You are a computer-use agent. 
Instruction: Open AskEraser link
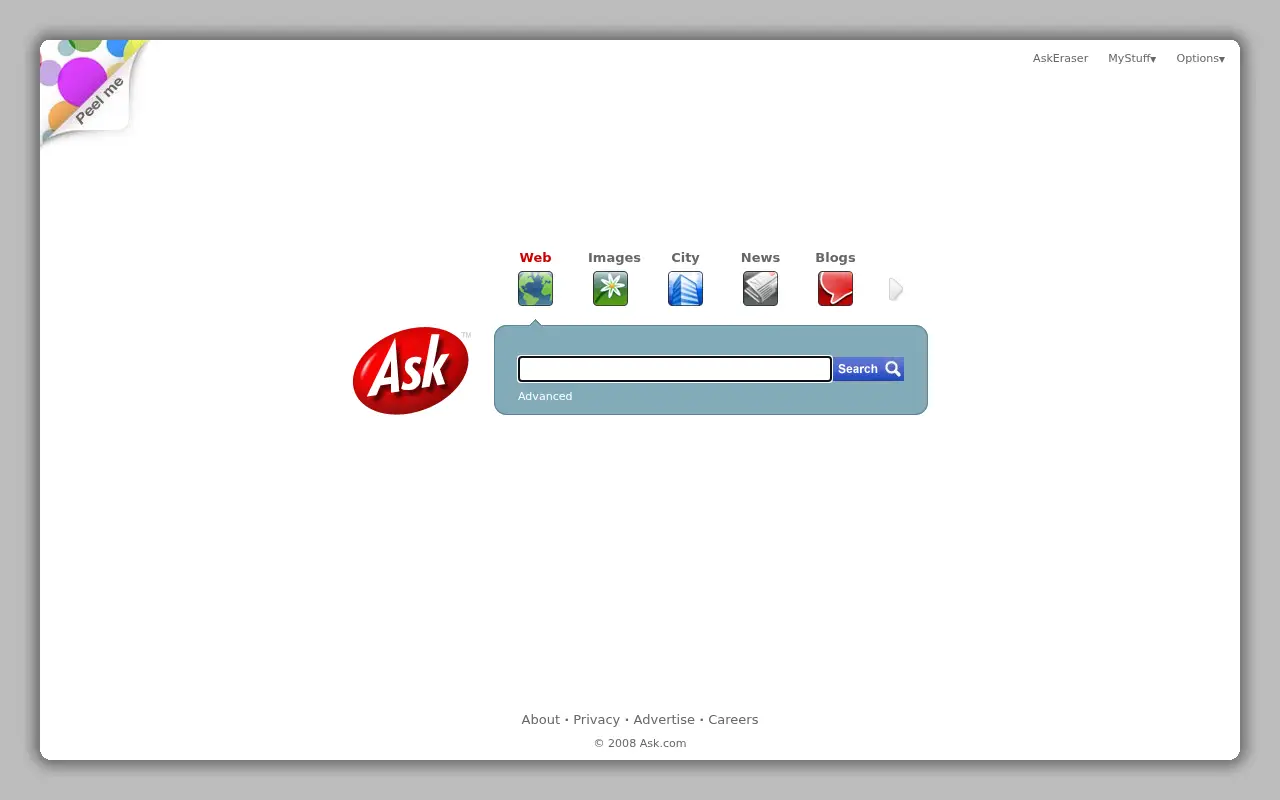coord(1060,58)
